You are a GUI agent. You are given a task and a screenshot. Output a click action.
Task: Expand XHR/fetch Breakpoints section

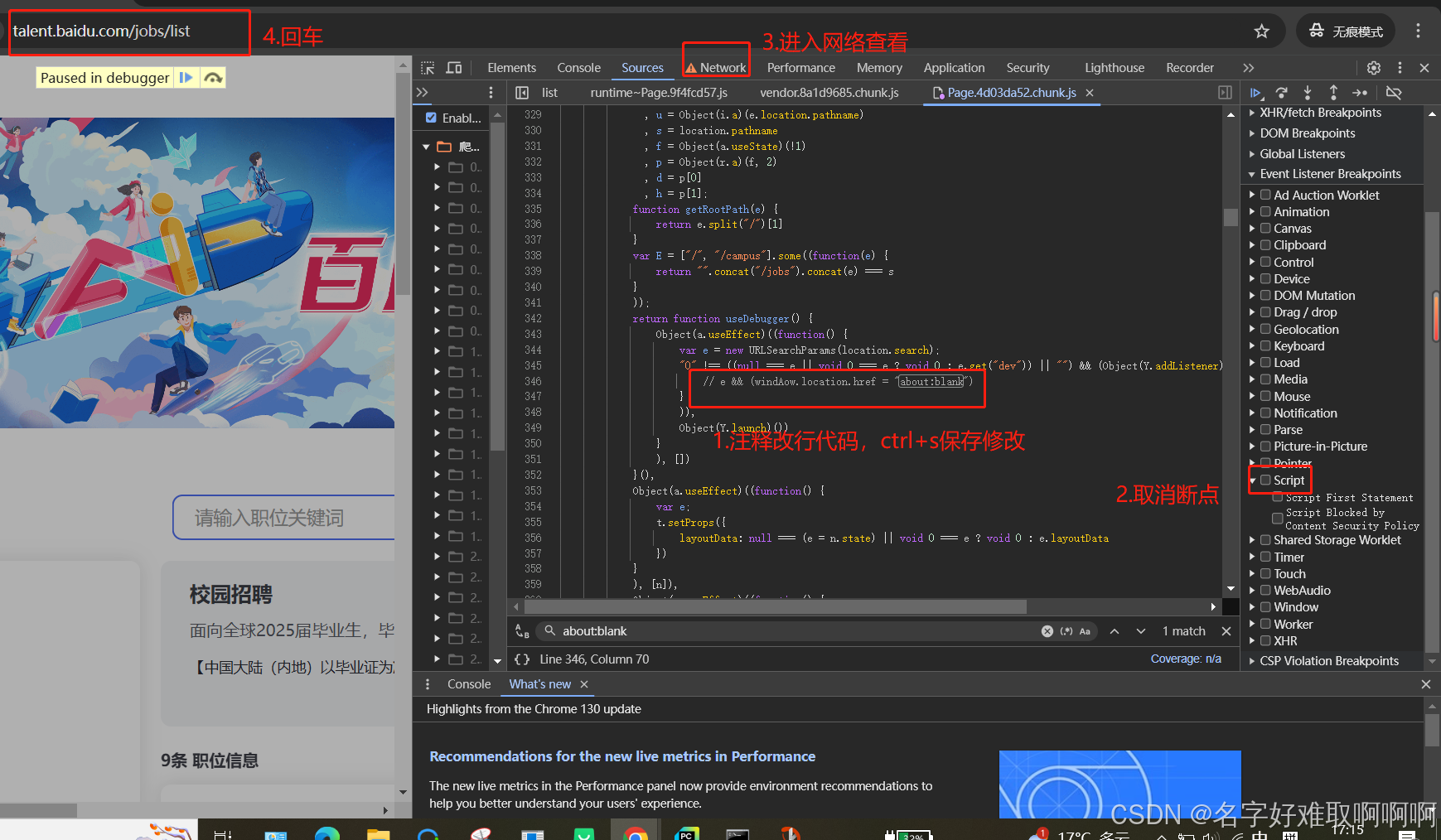(1320, 113)
